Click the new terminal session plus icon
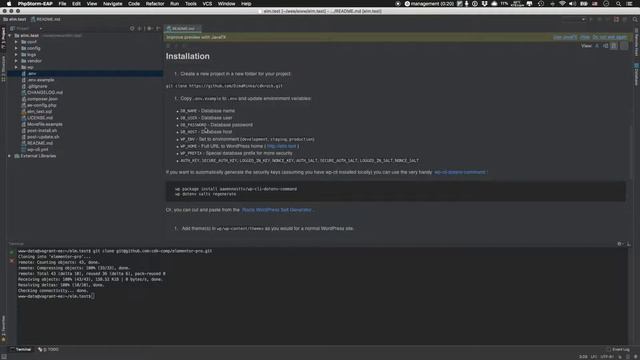The width and height of the screenshot is (640, 360). [x=12, y=253]
